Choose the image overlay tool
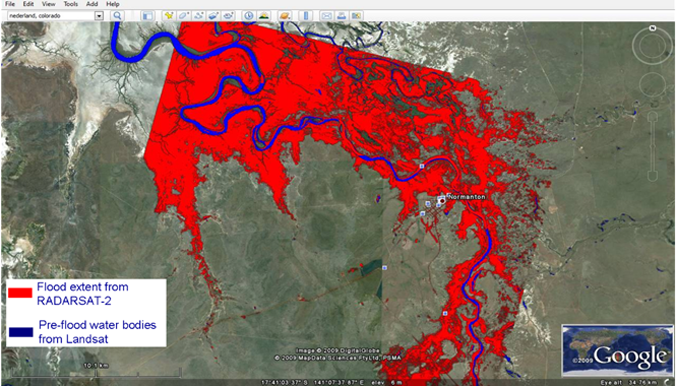This screenshot has width=676, height=386. click(213, 16)
